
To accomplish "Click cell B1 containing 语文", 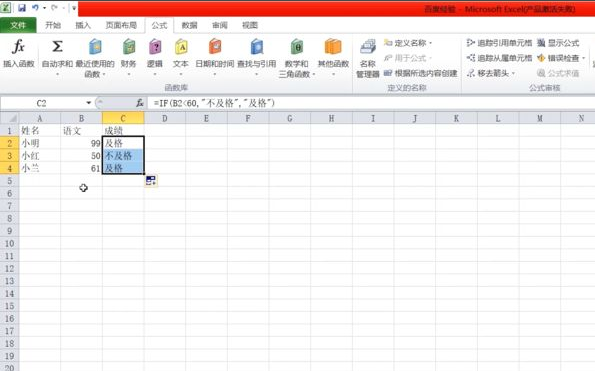I will [x=81, y=131].
